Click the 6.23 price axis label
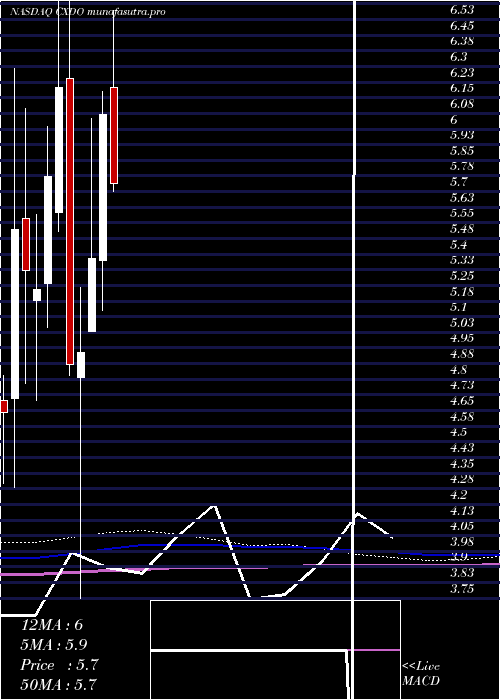Image resolution: width=500 pixels, height=700 pixels. tap(462, 72)
